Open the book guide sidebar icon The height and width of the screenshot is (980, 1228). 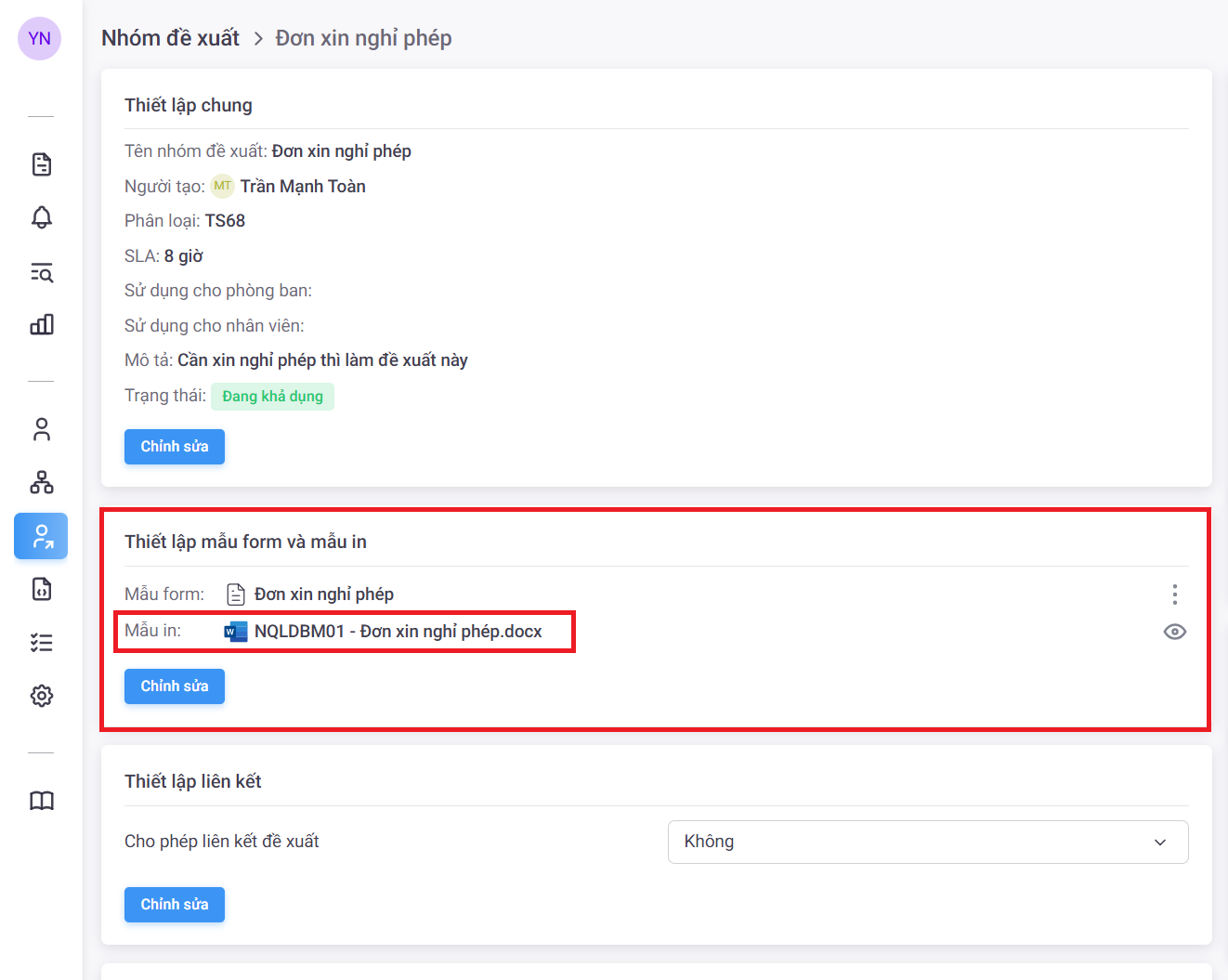(x=41, y=801)
